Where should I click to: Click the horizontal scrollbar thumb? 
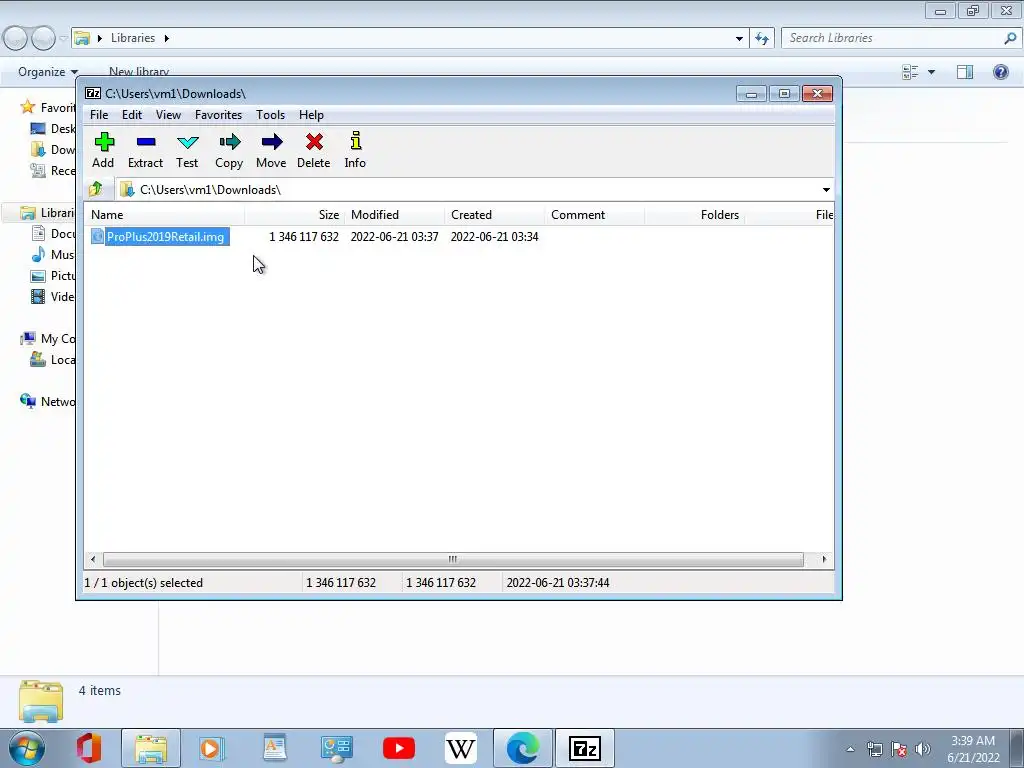click(x=453, y=559)
